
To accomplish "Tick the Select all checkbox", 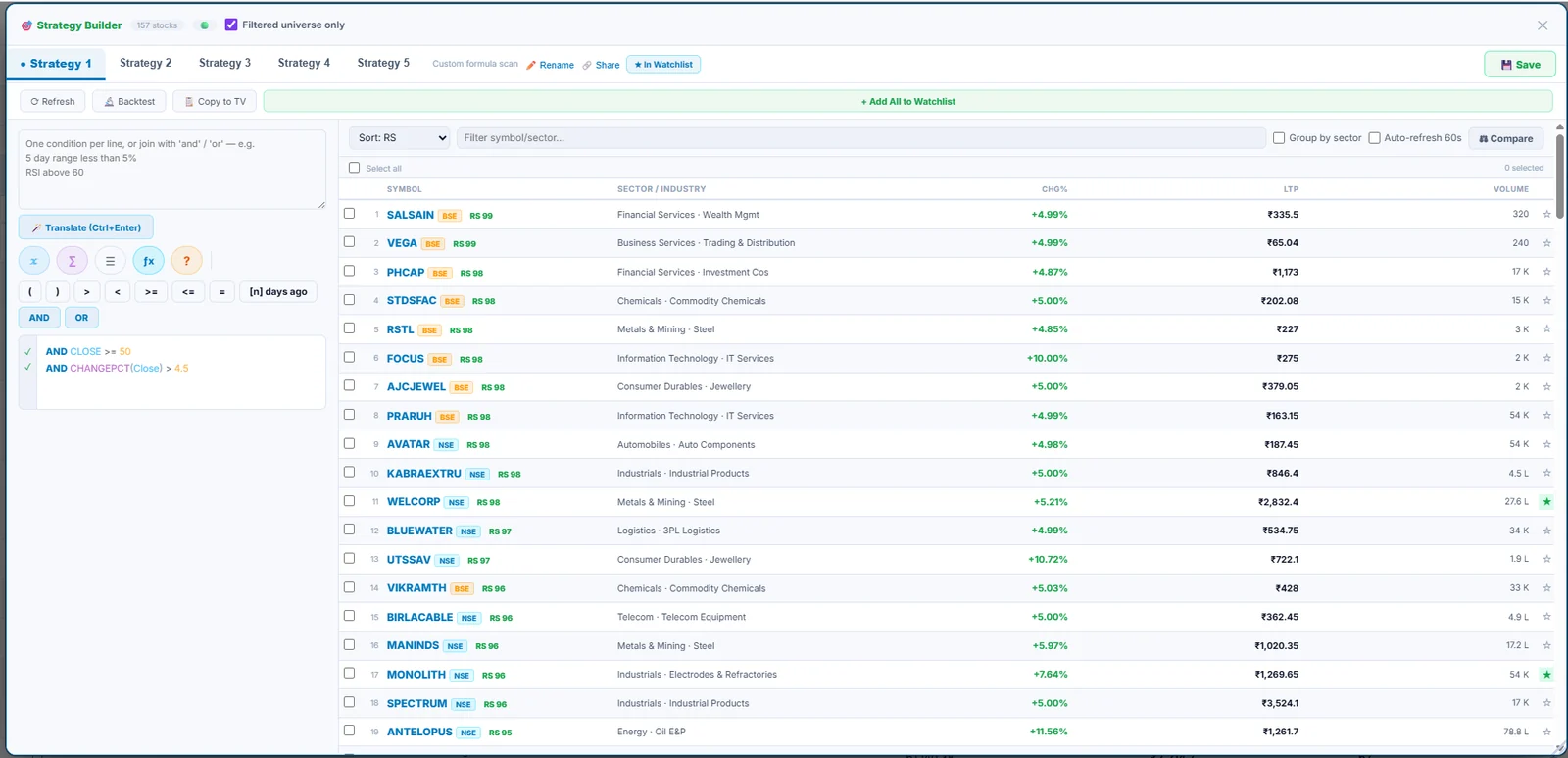I will 355,168.
